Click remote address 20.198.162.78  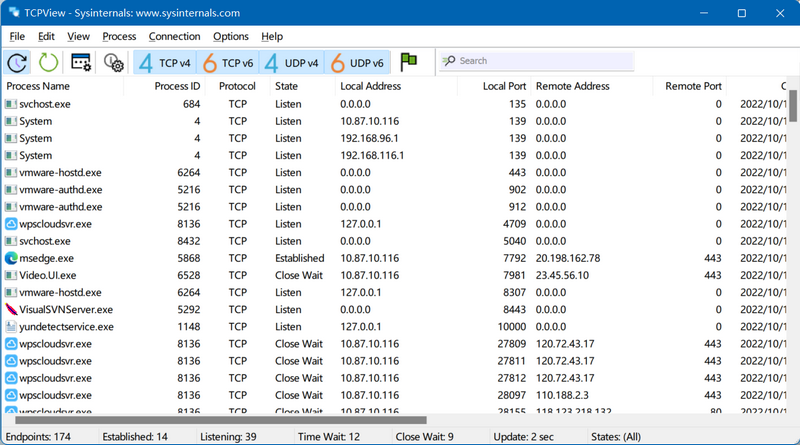coord(568,258)
